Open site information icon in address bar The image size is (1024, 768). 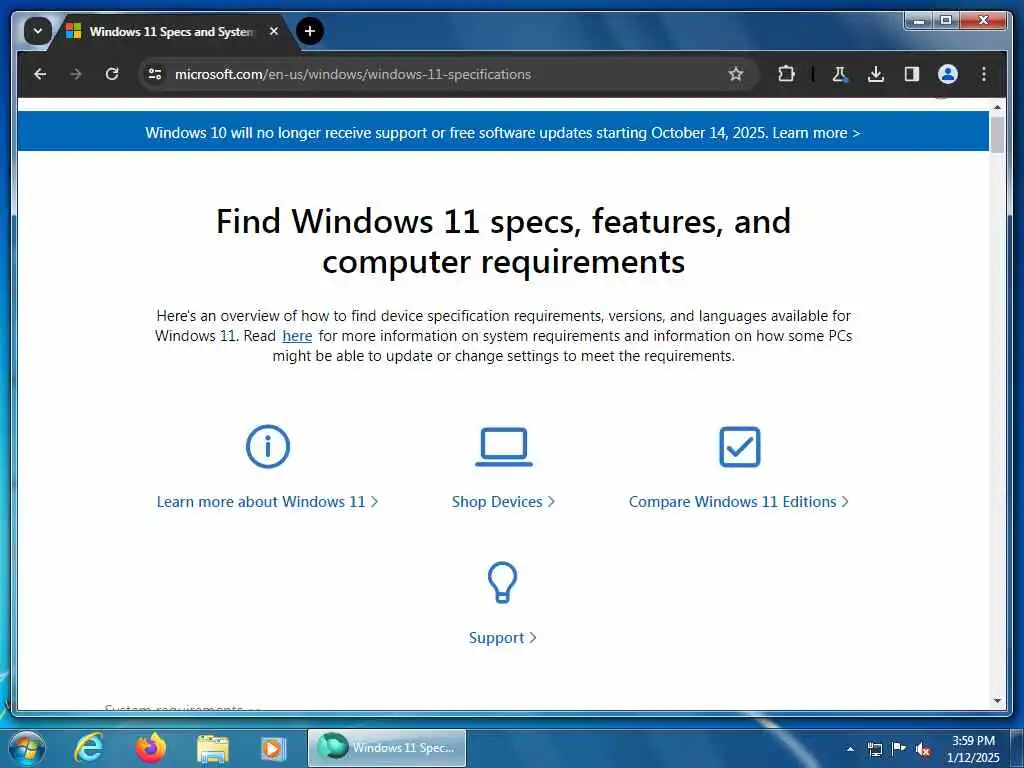tap(155, 74)
